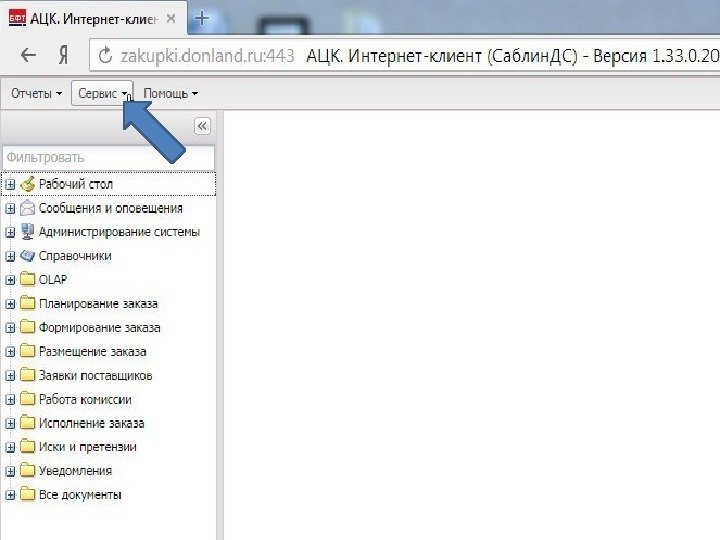720x540 pixels.
Task: Go back with browser back arrow
Action: (x=28, y=56)
